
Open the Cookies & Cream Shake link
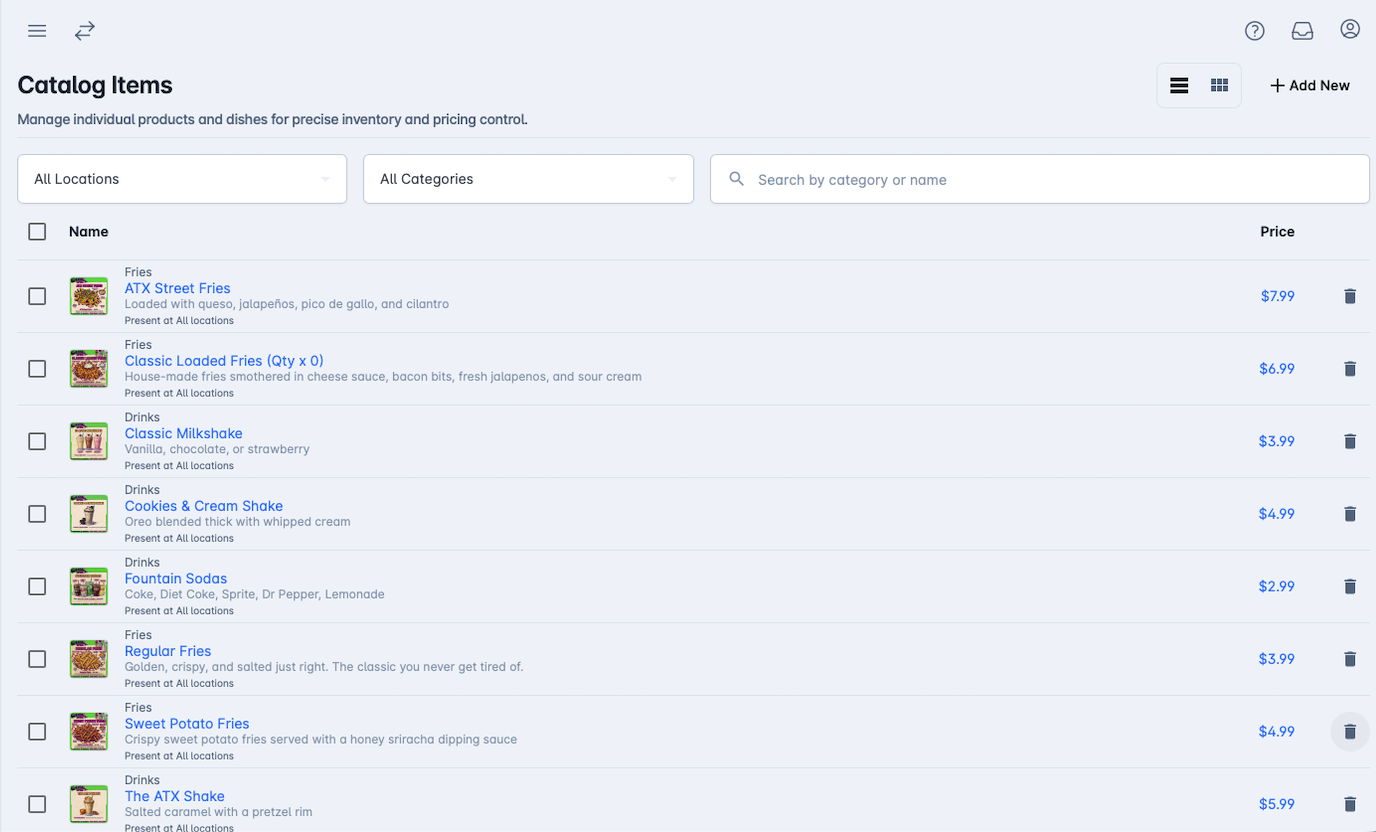coord(204,506)
